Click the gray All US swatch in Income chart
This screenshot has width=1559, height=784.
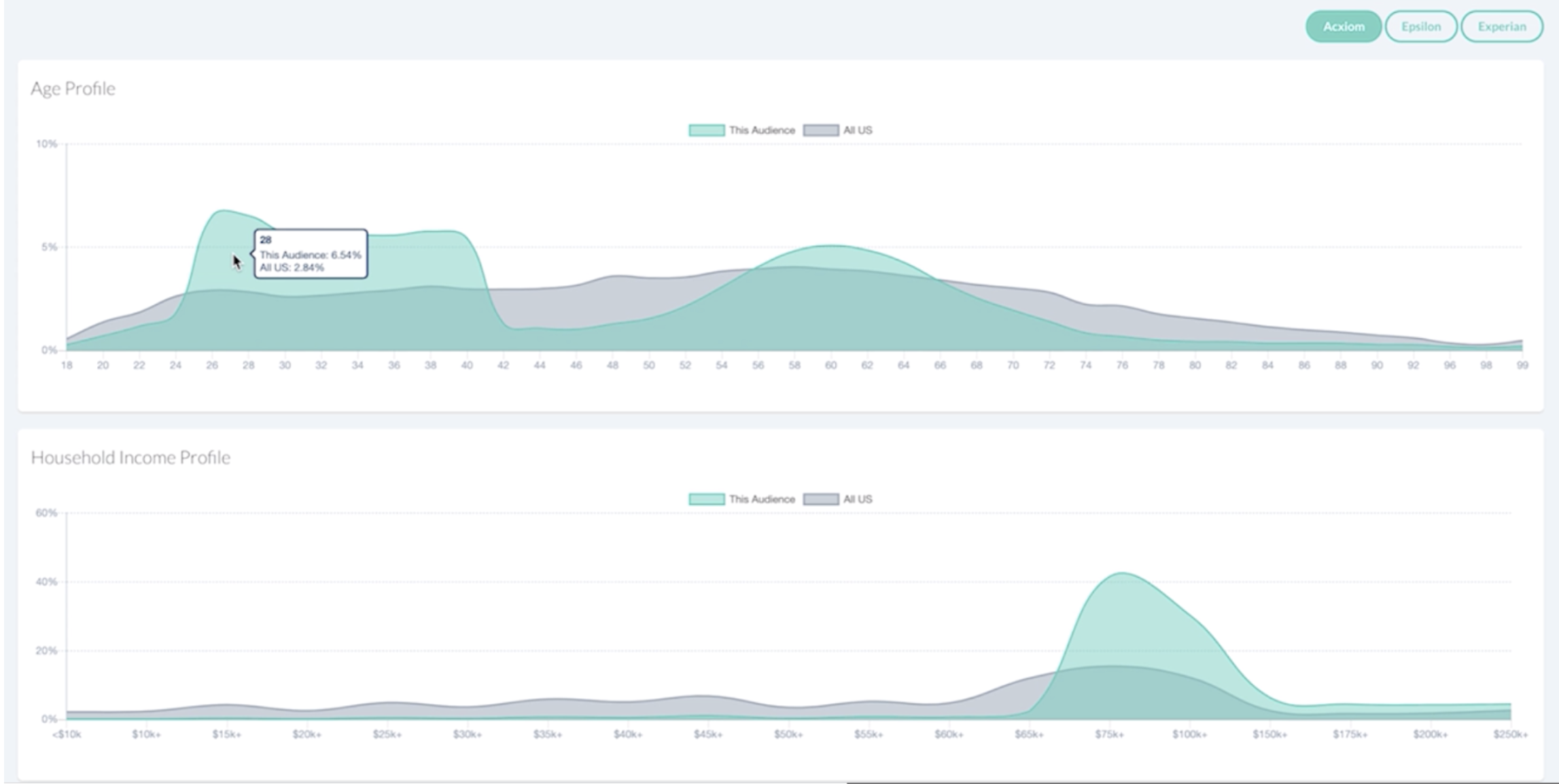click(820, 499)
